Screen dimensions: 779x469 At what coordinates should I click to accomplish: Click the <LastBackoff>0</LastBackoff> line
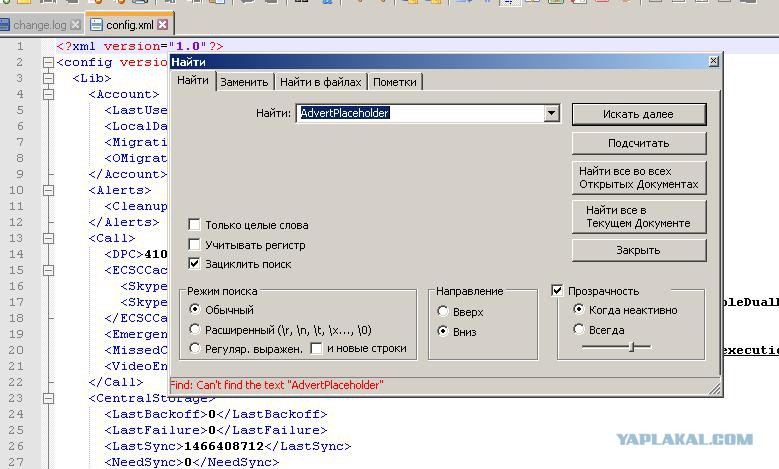[216, 414]
